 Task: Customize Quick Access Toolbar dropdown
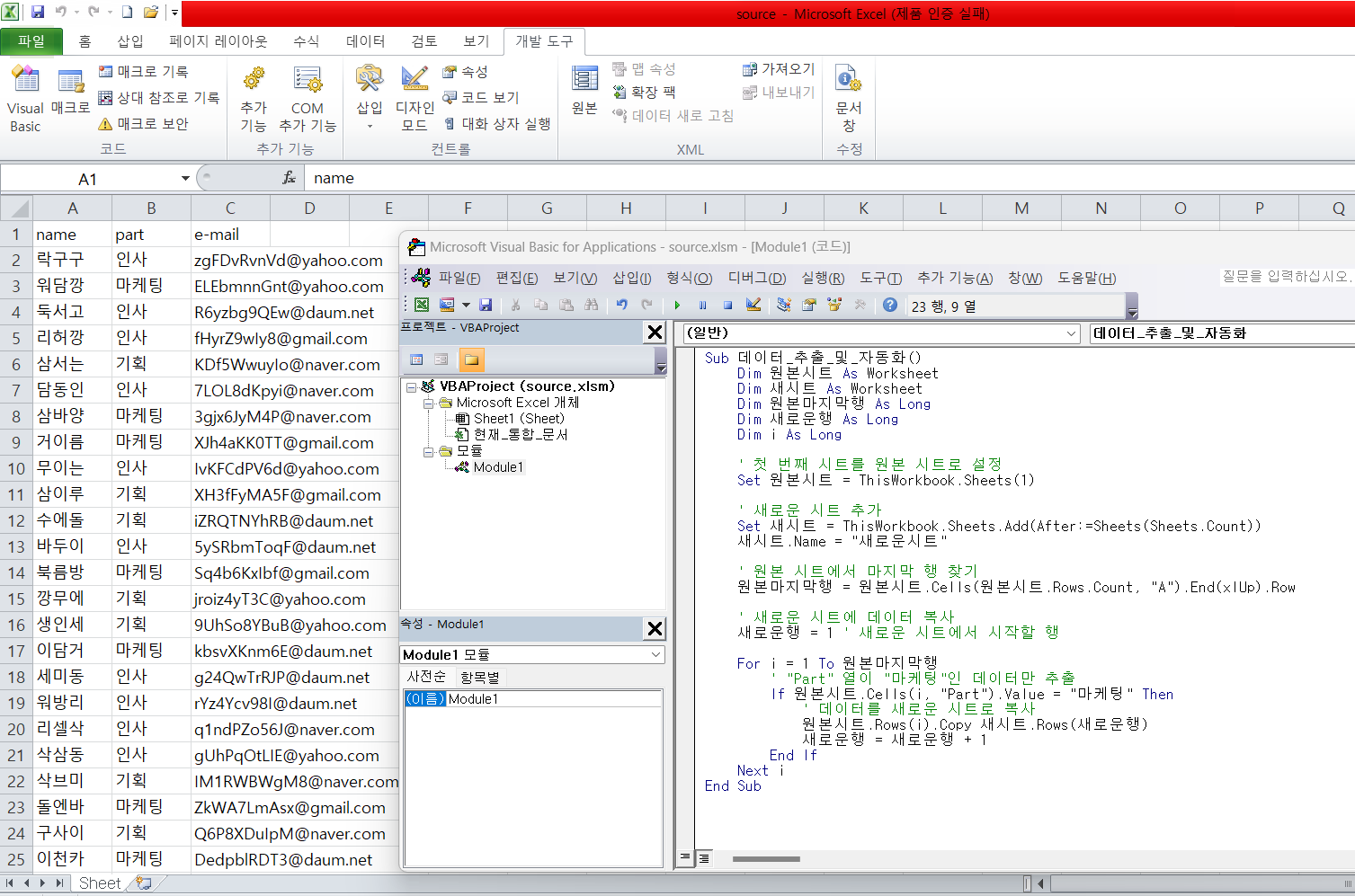[174, 13]
